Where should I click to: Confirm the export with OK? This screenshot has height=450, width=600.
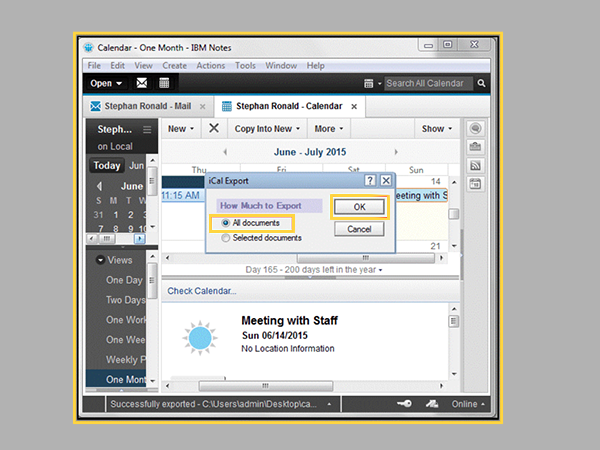[x=359, y=207]
